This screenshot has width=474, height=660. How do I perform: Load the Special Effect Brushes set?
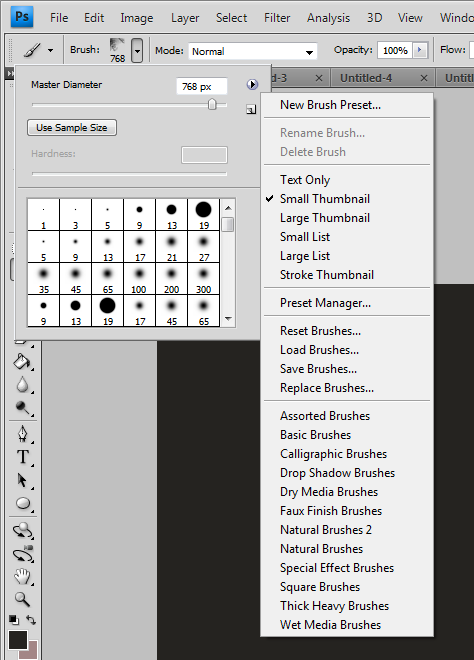pyautogui.click(x=347, y=568)
